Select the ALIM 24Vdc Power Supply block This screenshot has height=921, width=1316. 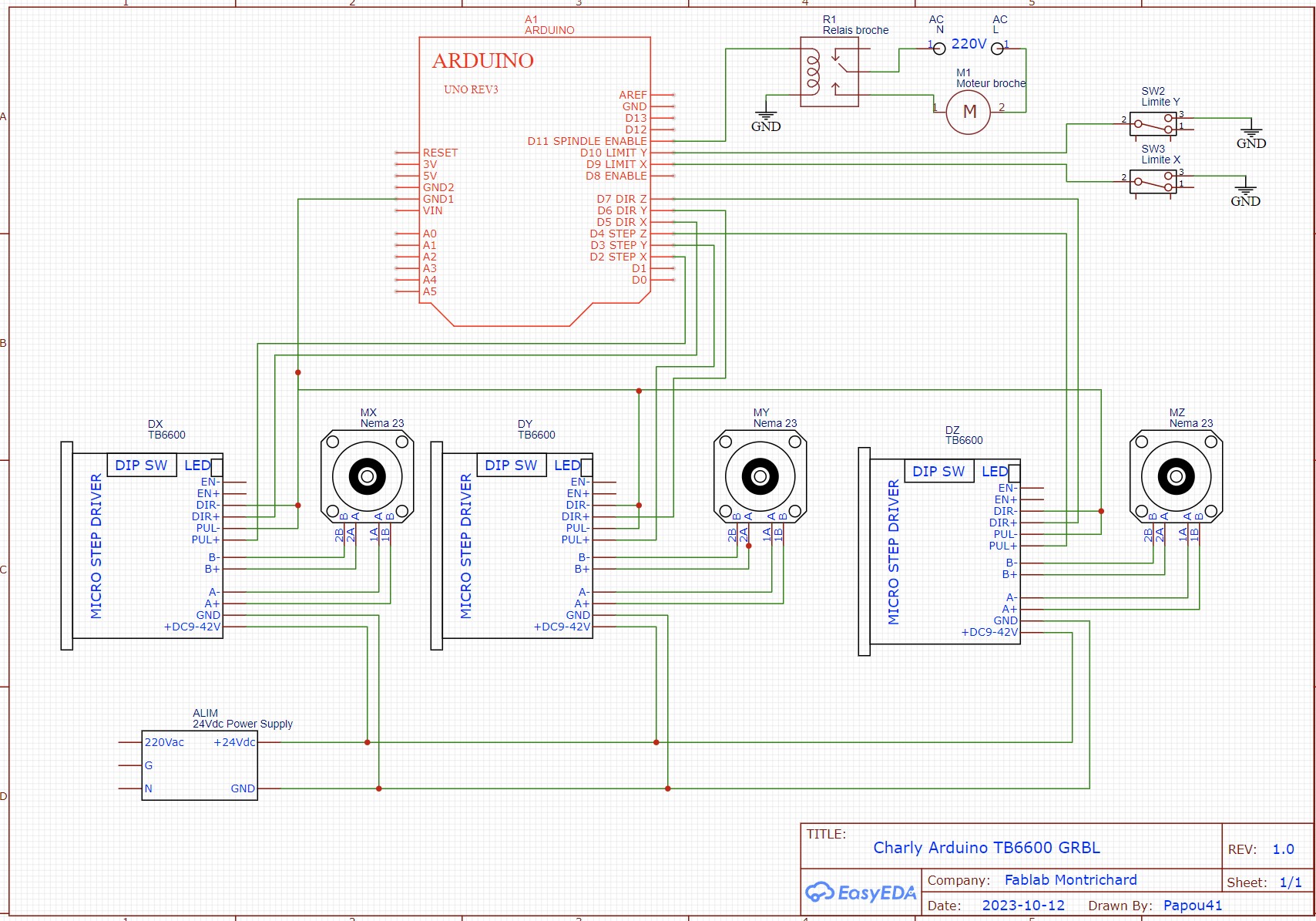pos(200,765)
